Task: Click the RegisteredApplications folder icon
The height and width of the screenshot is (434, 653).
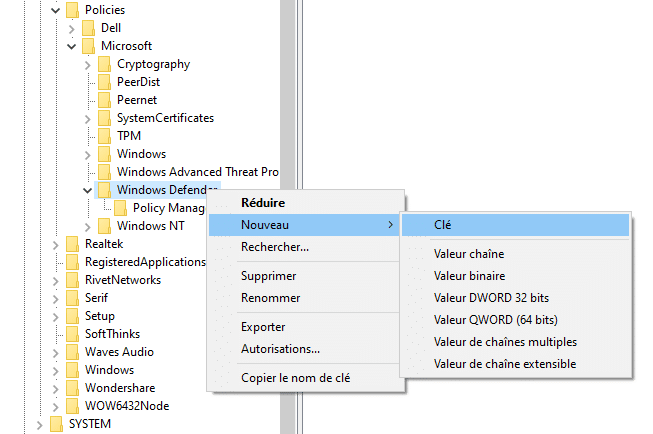Action: point(72,262)
